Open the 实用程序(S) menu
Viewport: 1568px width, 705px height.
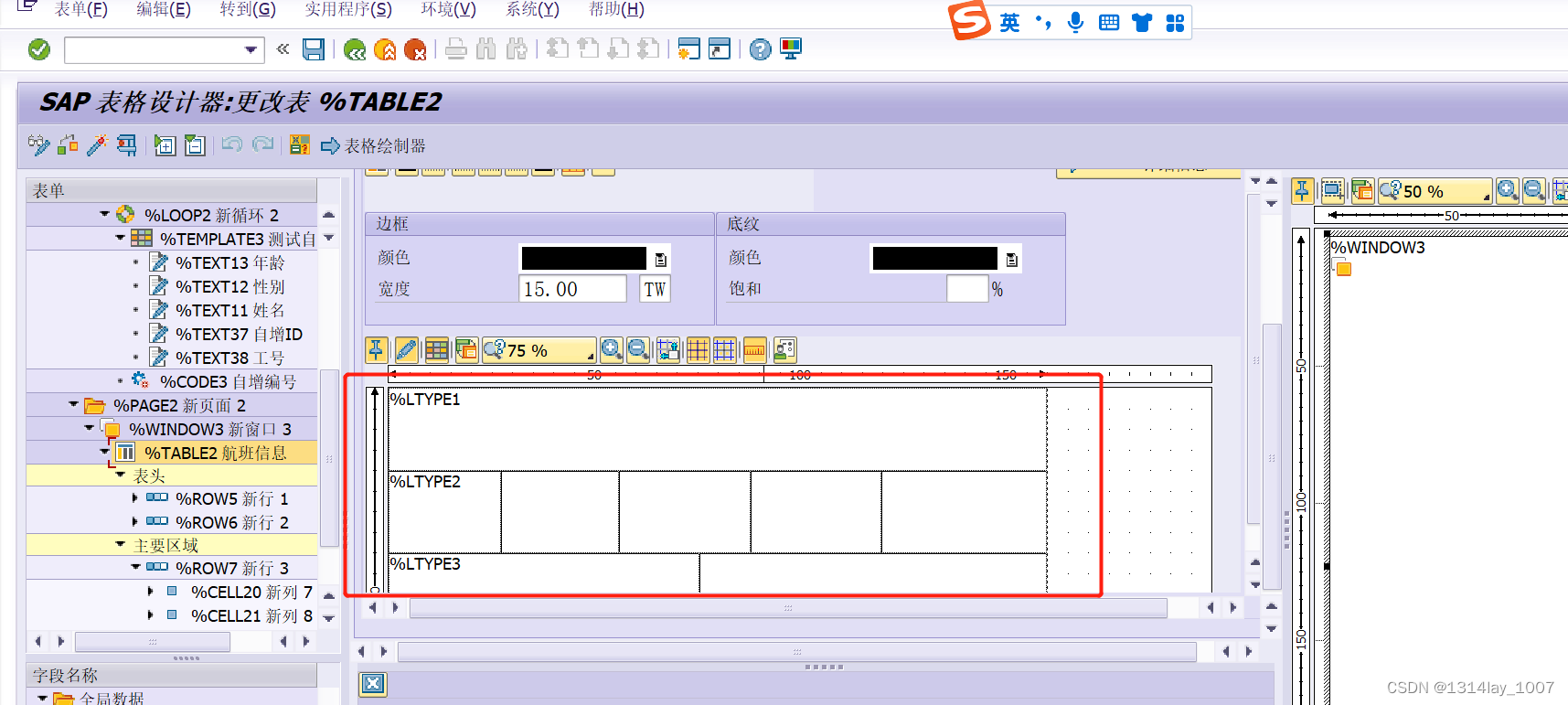pyautogui.click(x=348, y=9)
